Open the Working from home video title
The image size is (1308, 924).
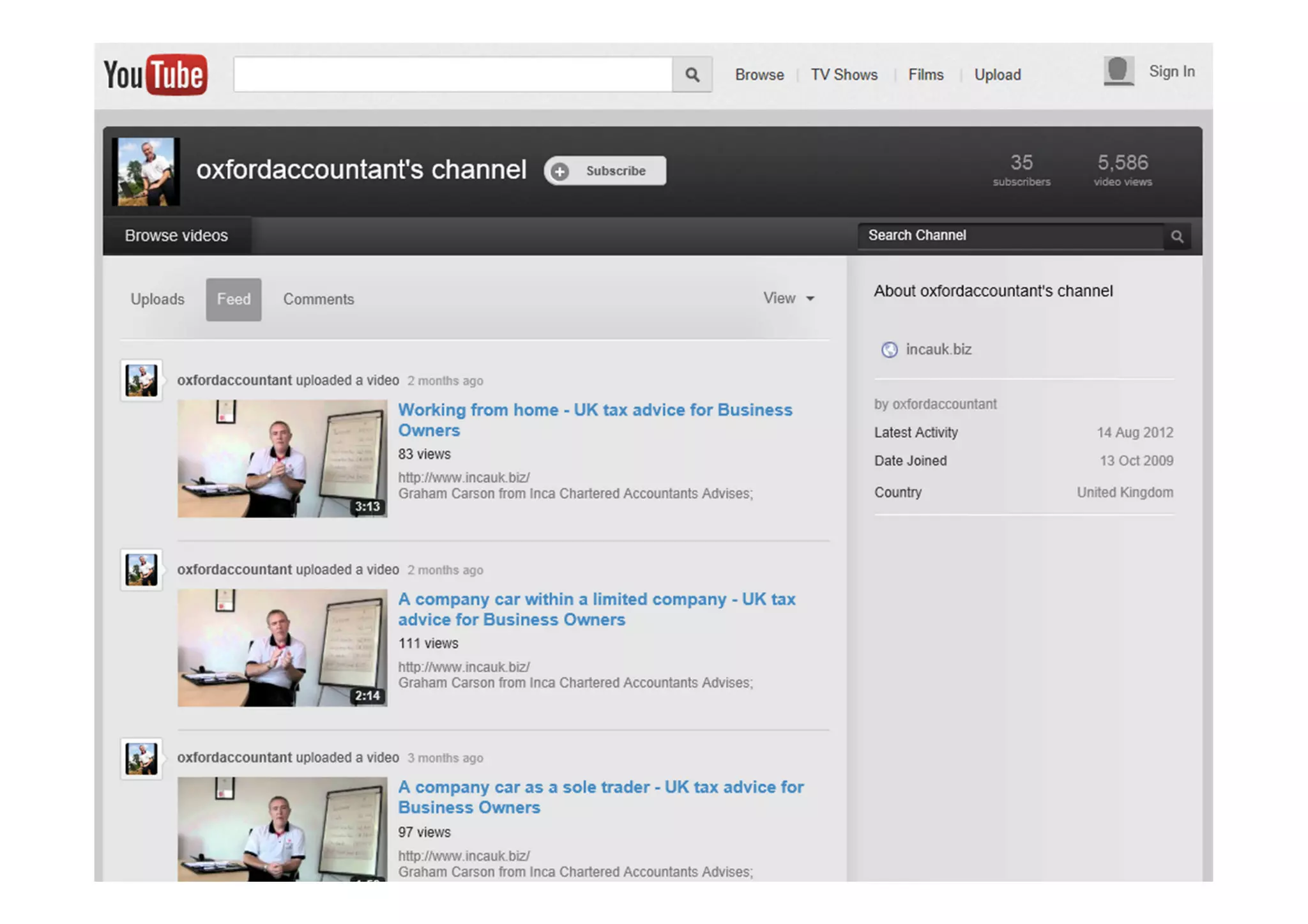(x=595, y=420)
